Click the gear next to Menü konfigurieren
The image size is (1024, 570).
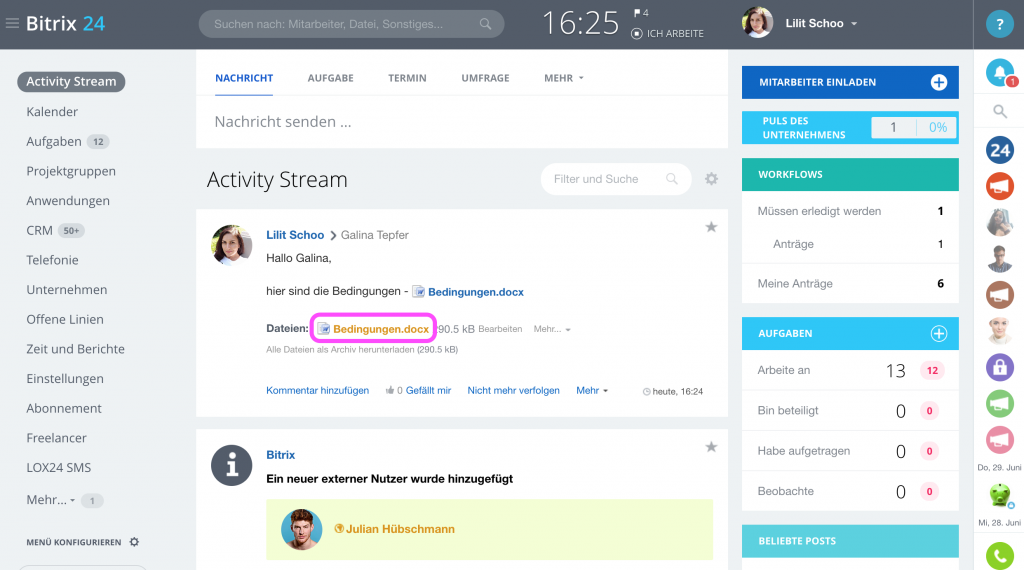(135, 542)
